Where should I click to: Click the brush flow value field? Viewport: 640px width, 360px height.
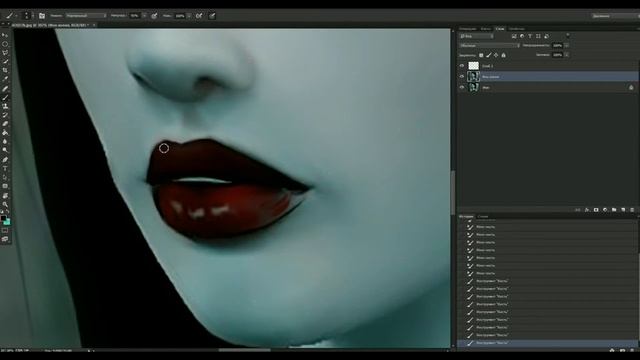coord(180,16)
